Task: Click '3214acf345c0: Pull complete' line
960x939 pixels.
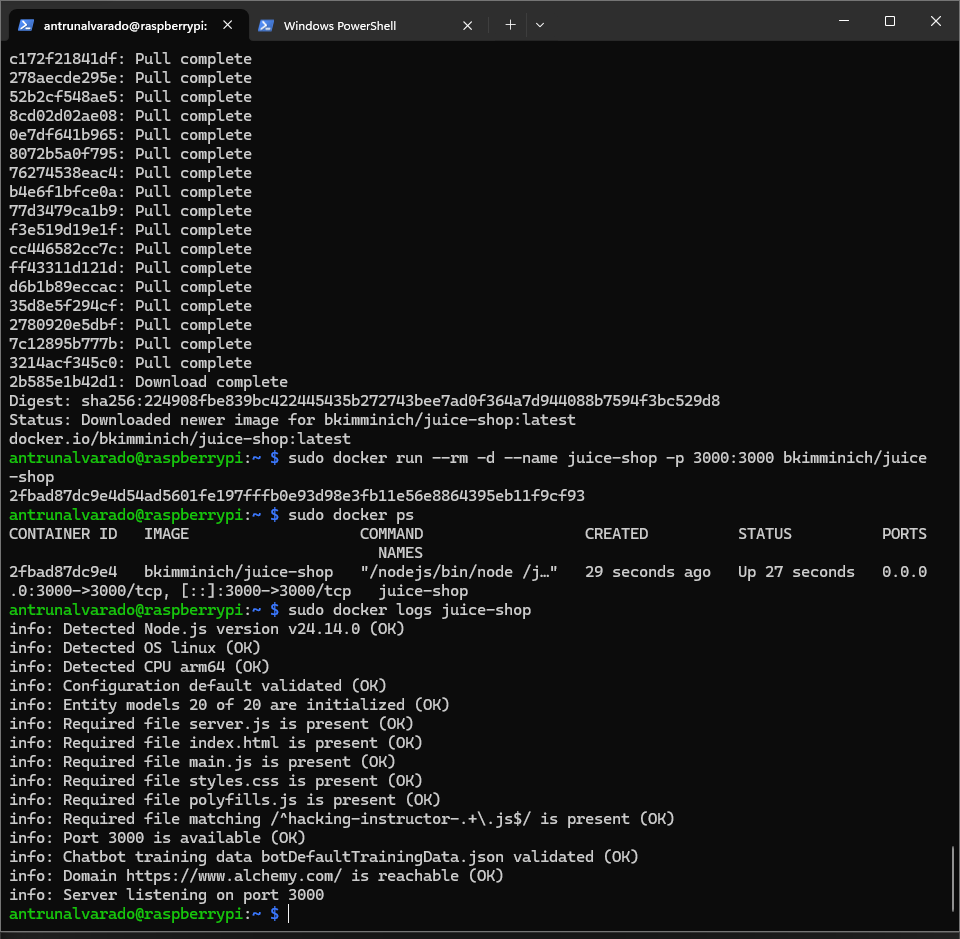Action: coord(130,363)
